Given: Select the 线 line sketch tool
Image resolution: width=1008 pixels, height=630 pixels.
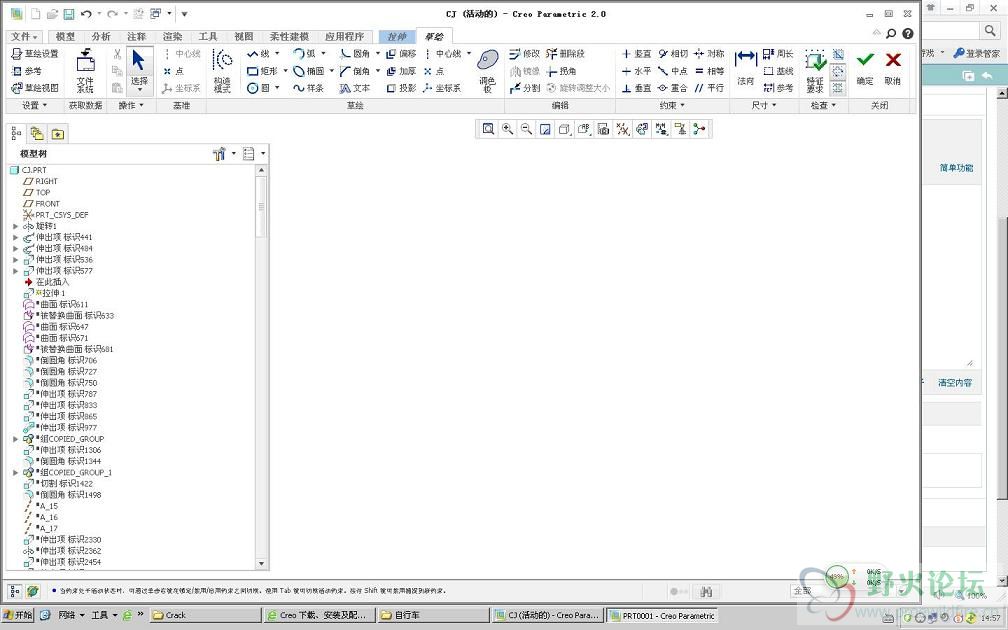Looking at the screenshot, I should pyautogui.click(x=258, y=54).
